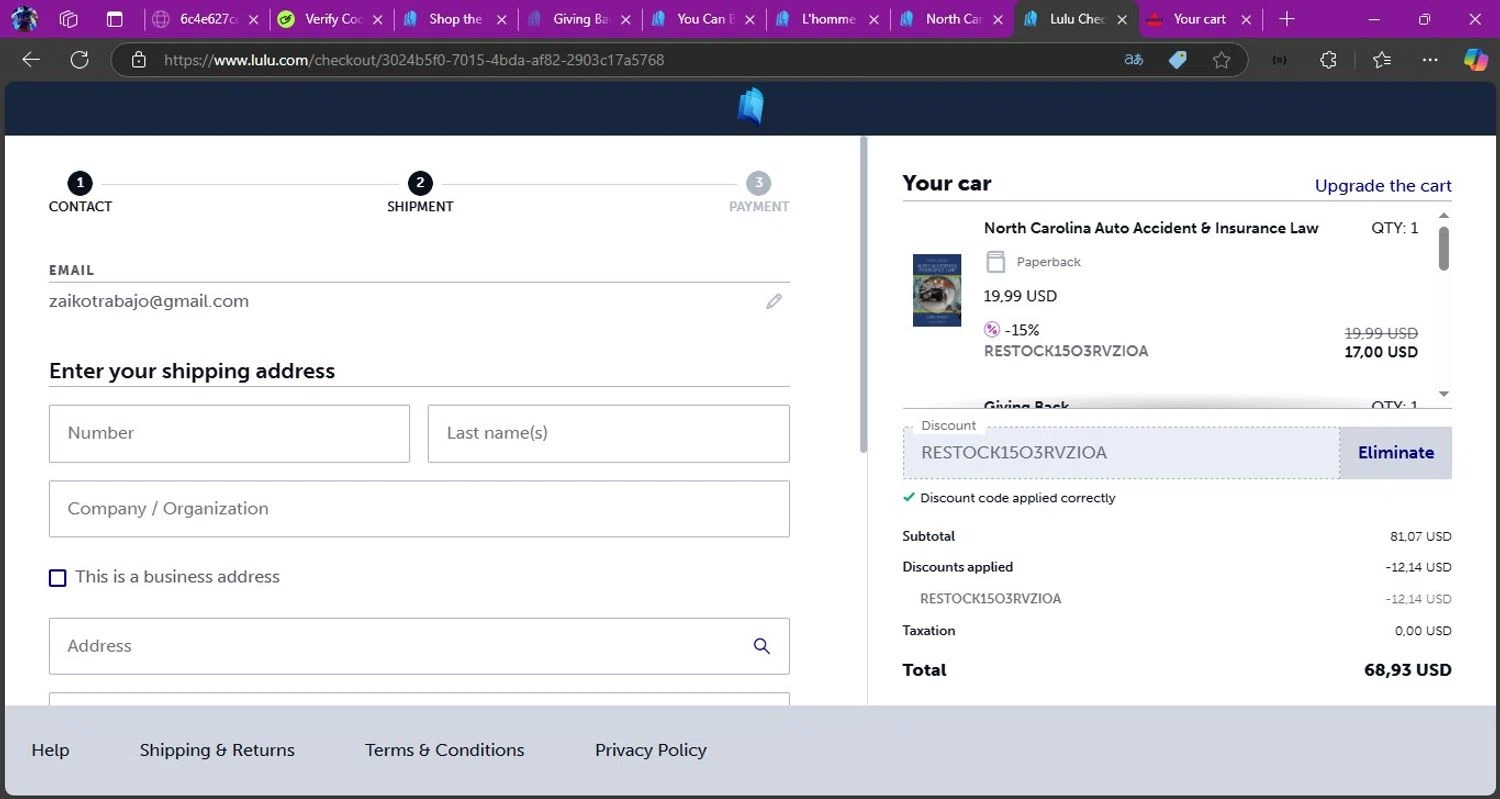1500x799 pixels.
Task: Switch to the L'homme tab
Action: coord(828,19)
